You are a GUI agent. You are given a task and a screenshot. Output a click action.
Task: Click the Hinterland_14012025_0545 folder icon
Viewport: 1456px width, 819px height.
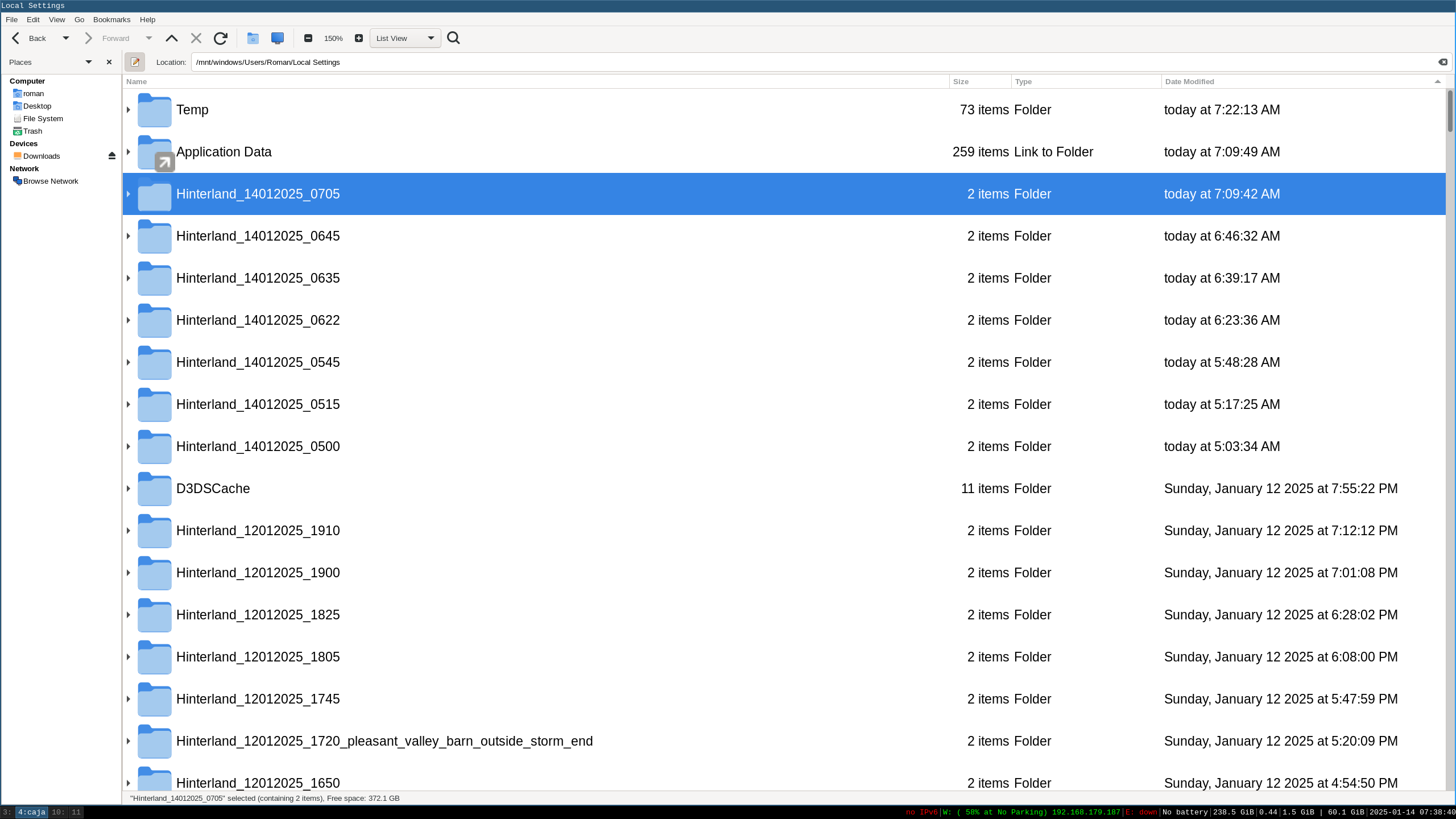coord(155,362)
